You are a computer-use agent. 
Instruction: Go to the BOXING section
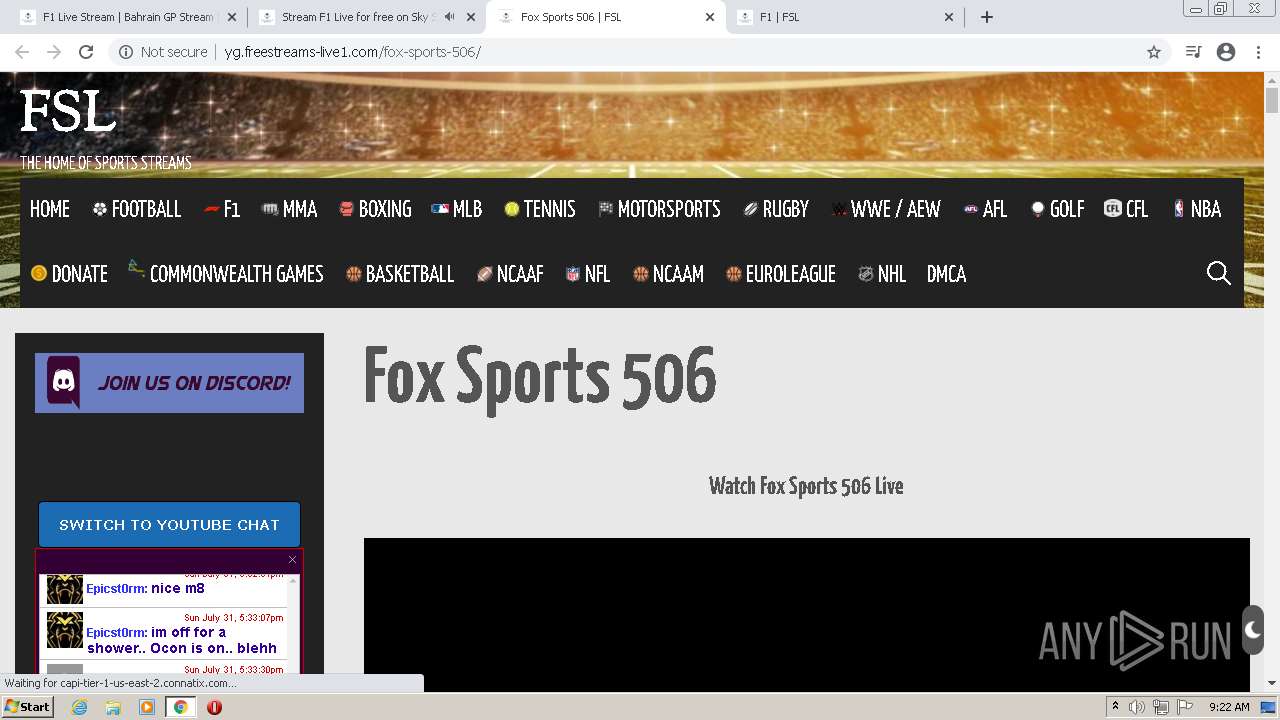375,209
